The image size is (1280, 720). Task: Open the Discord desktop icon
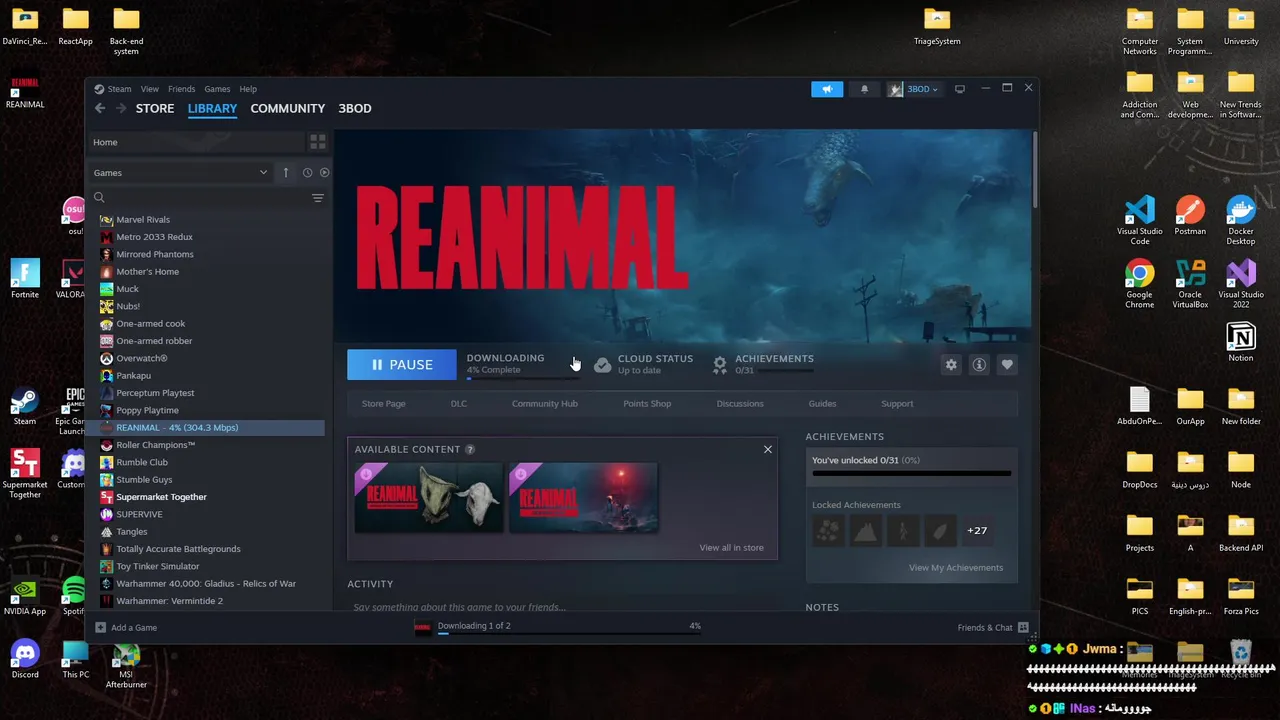[25, 660]
